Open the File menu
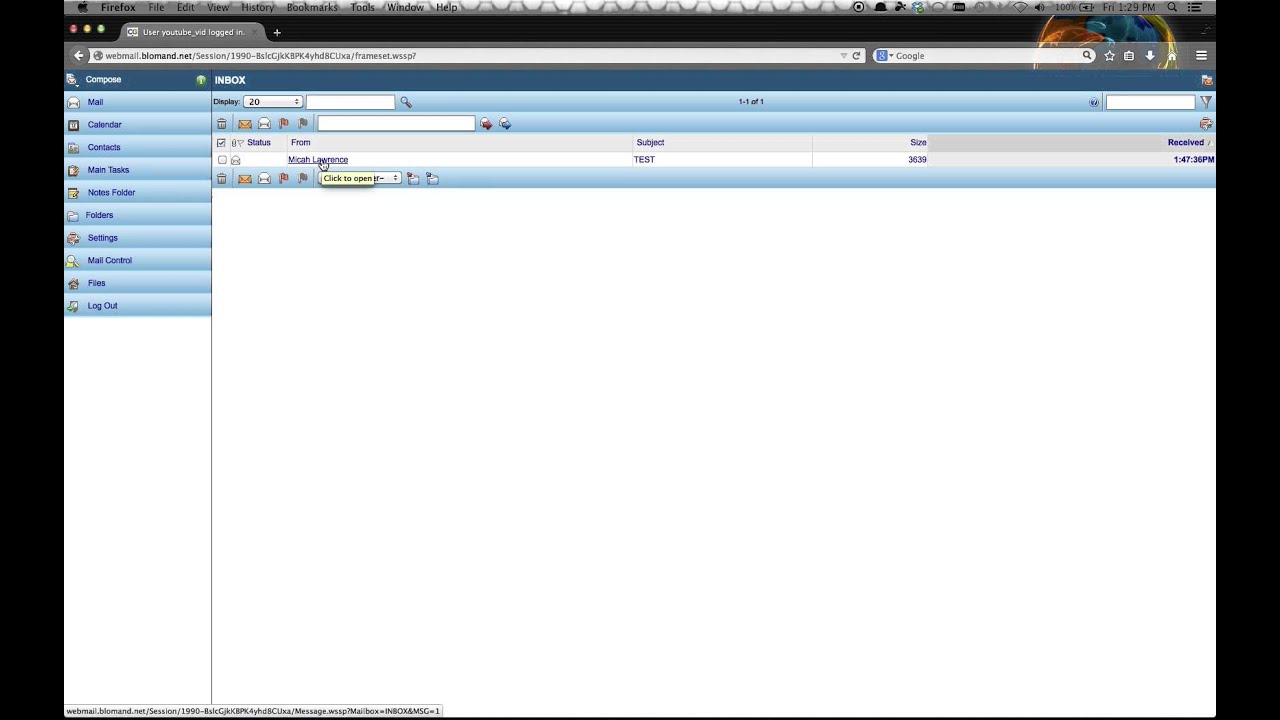Image resolution: width=1280 pixels, height=720 pixels. point(157,7)
